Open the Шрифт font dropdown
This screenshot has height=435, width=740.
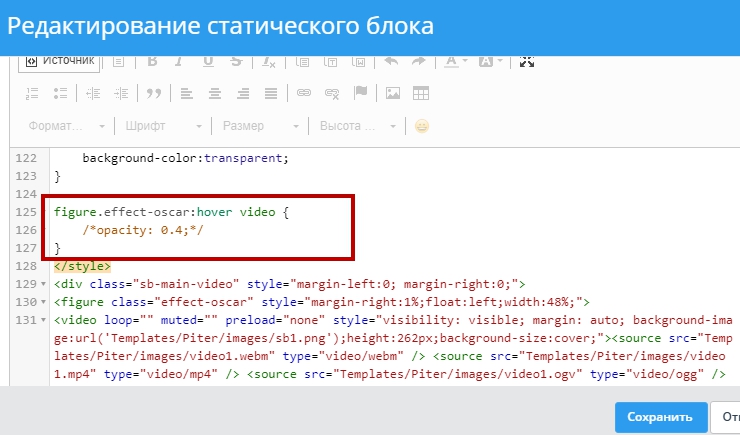coord(164,126)
